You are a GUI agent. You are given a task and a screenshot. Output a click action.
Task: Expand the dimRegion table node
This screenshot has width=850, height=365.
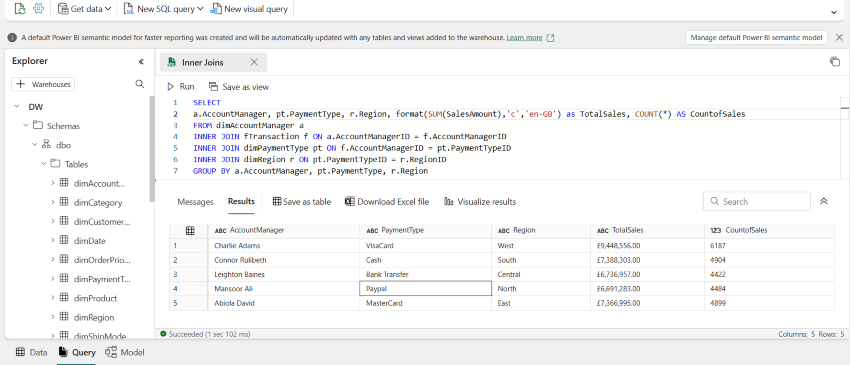pyautogui.click(x=53, y=317)
